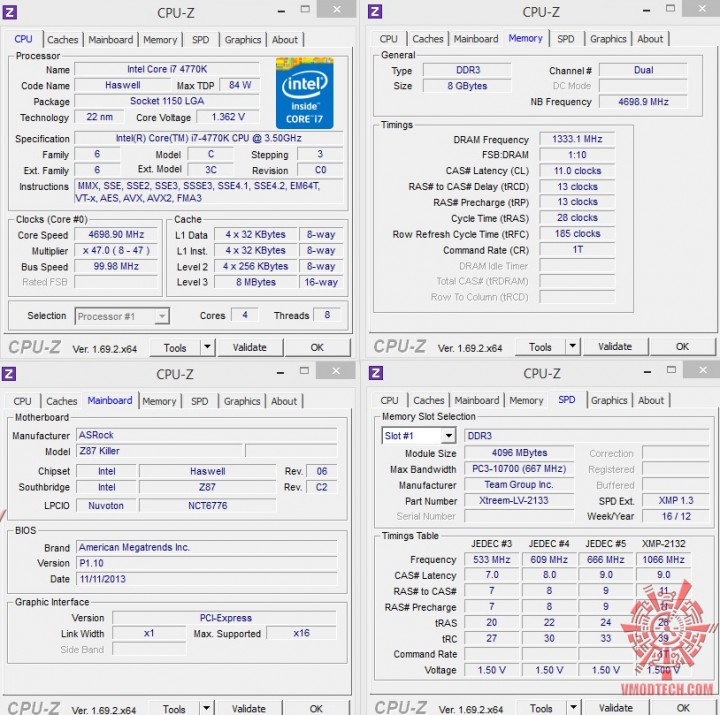Click the PCI-Express version field
Screen dimensions: 720x715
tap(225, 618)
